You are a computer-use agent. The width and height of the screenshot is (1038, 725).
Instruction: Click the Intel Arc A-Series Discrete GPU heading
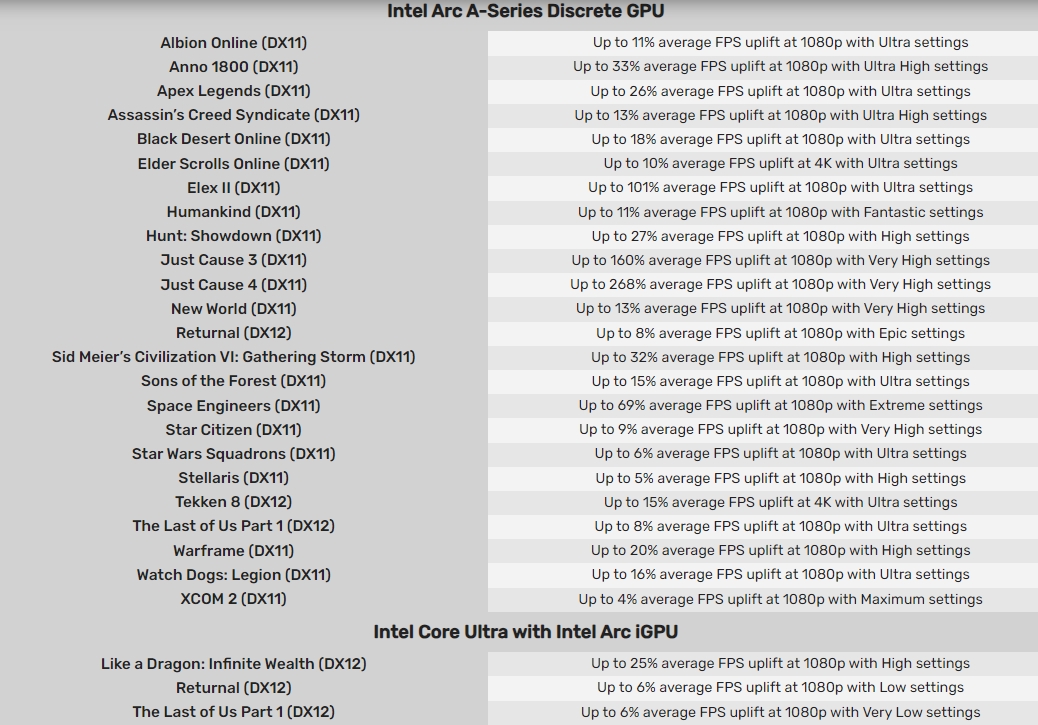click(x=525, y=12)
